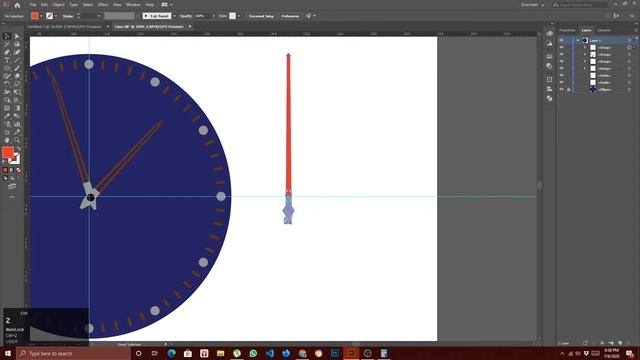Image resolution: width=640 pixels, height=360 pixels.
Task: Collapse the Layer 1 disclosure arrow
Action: 578,40
